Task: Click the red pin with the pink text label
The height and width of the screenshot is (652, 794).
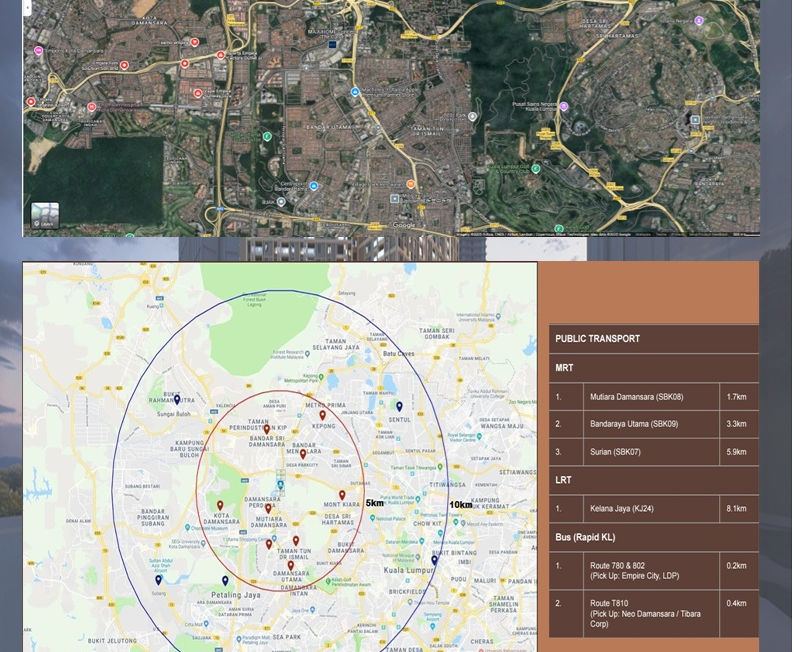Action: coord(92,107)
